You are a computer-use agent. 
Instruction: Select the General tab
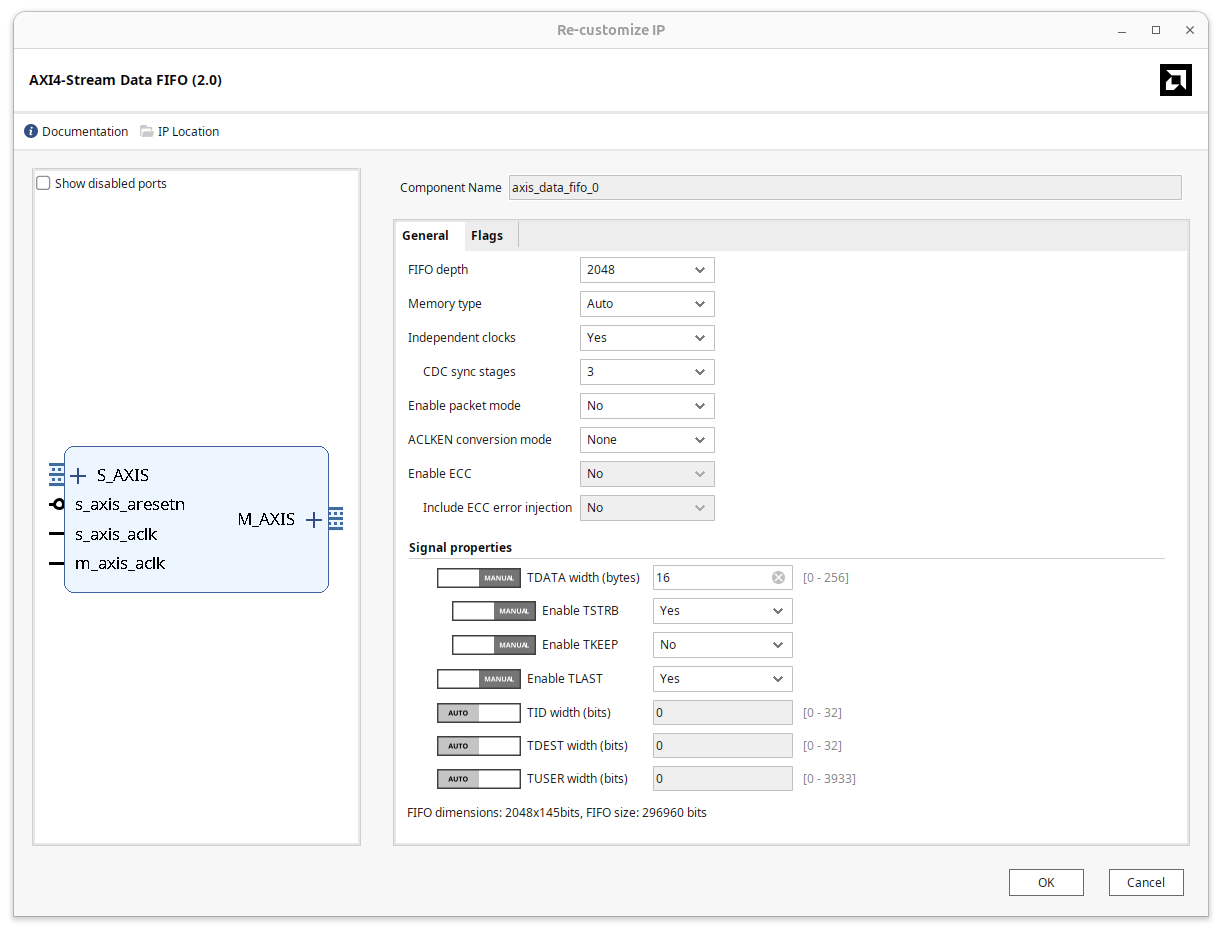[x=427, y=235]
